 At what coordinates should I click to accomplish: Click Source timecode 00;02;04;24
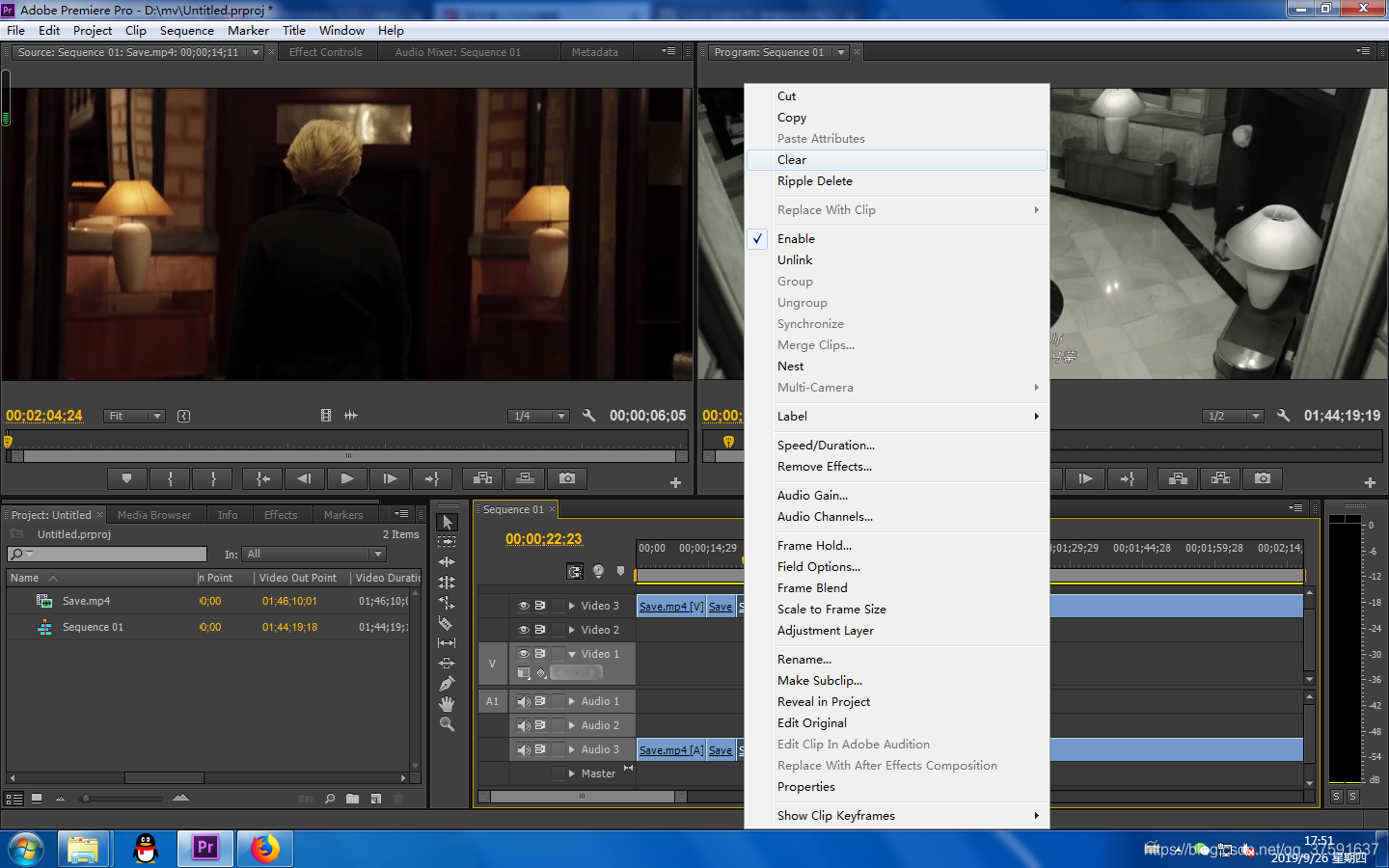pos(44,416)
